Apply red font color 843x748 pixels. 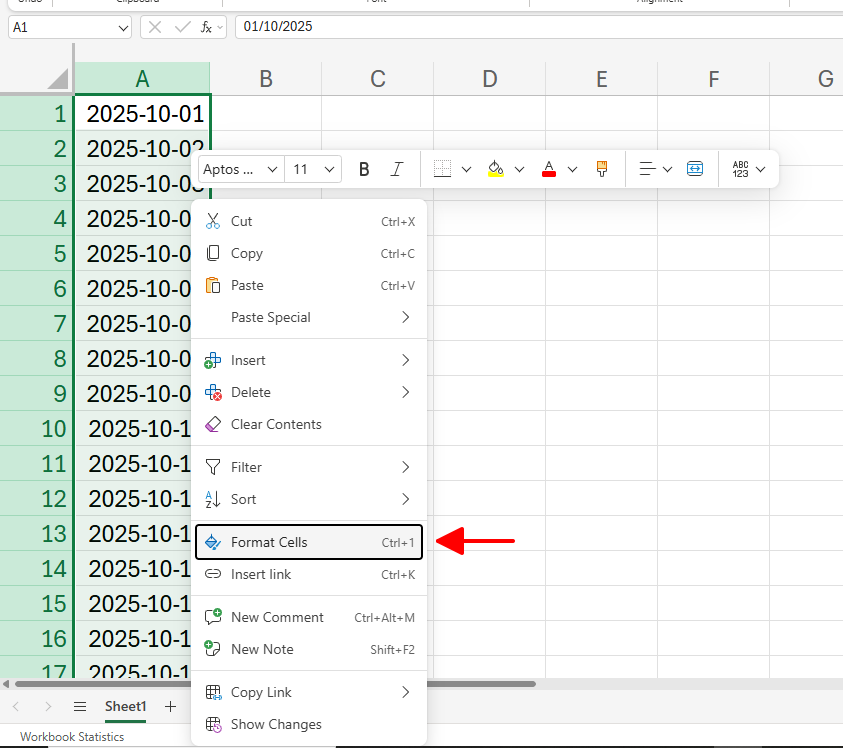(x=549, y=169)
